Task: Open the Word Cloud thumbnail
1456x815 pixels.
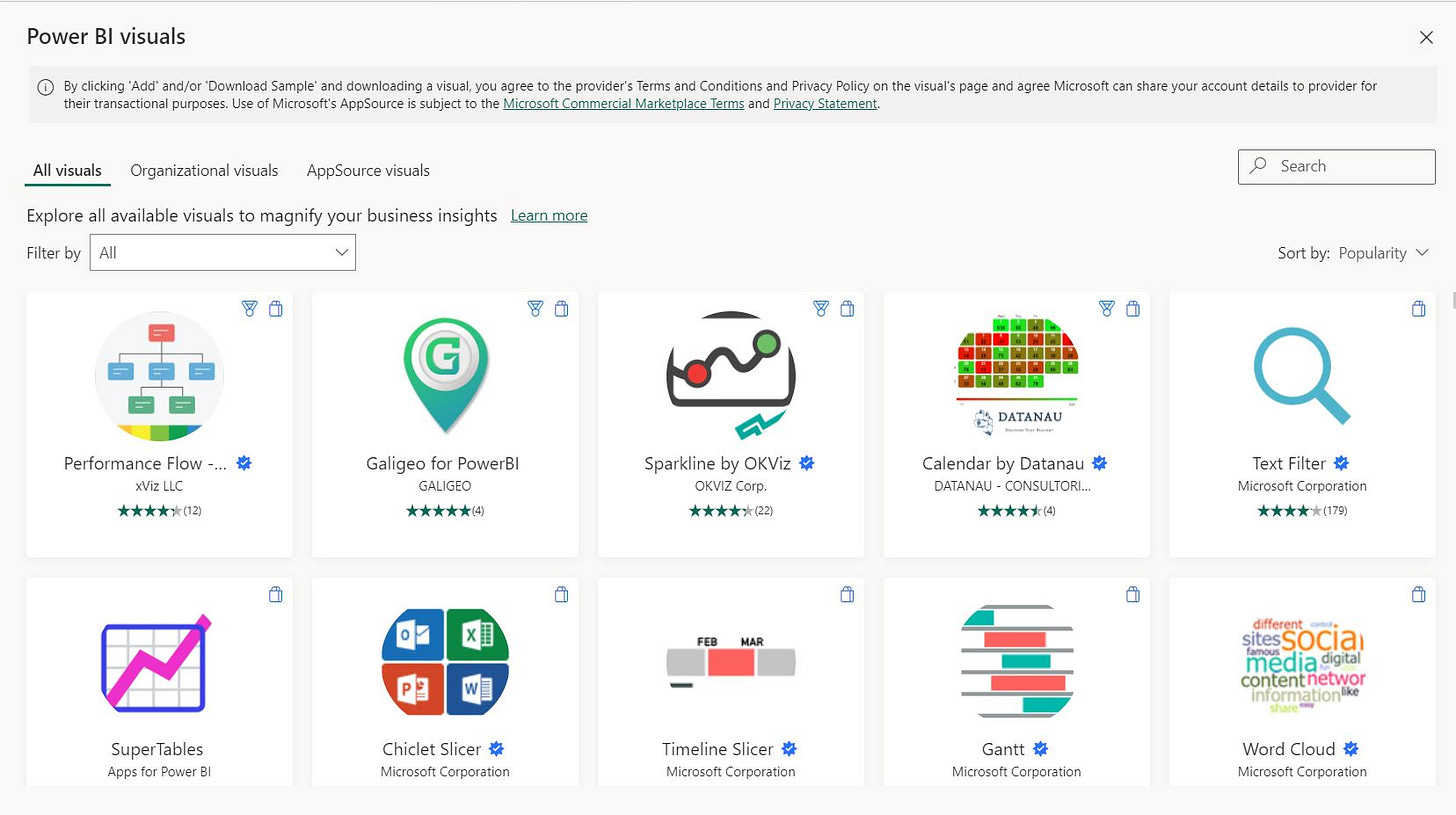Action: 1302,665
